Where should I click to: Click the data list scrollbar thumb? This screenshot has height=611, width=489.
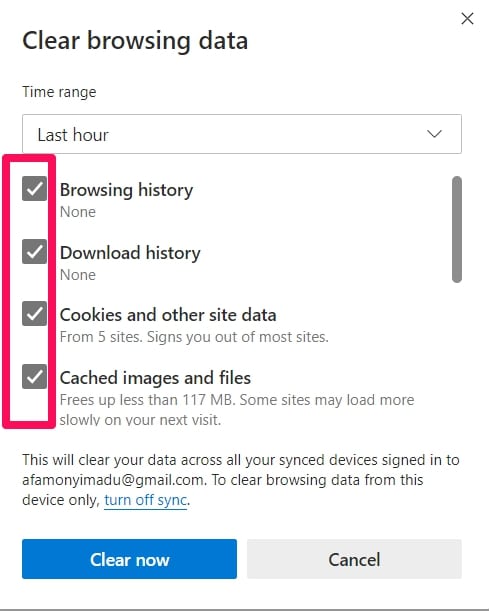tap(457, 229)
